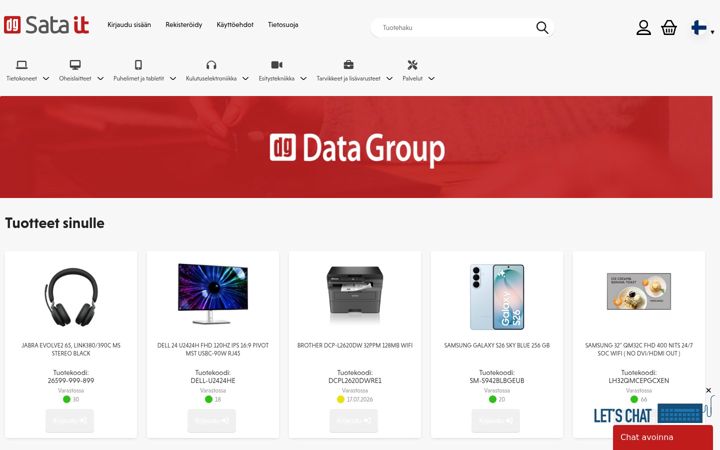Click the Chat avoinna button
Viewport: 720px width, 450px height.
point(663,438)
